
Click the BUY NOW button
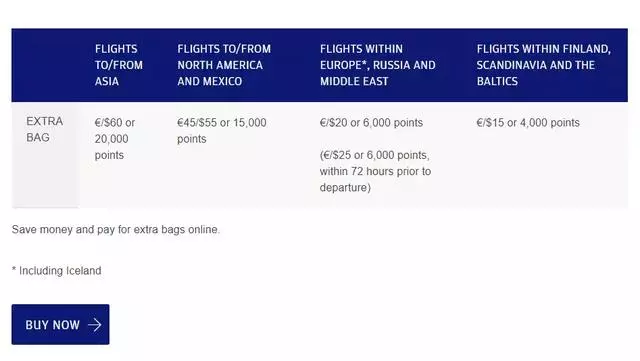(x=60, y=324)
